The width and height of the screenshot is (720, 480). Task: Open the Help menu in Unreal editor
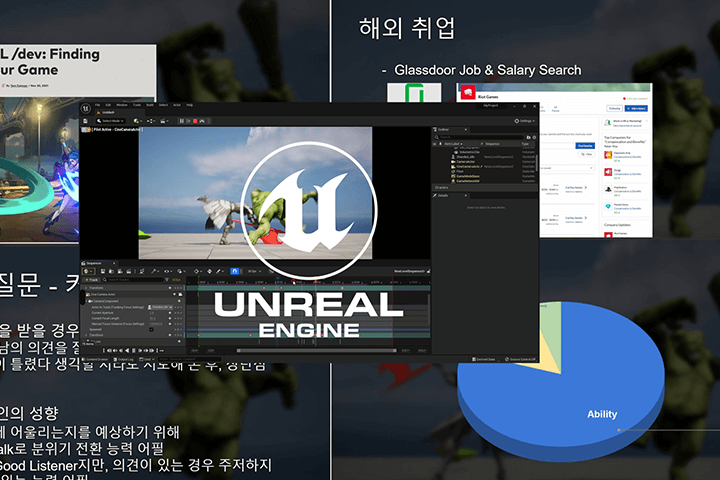click(190, 105)
